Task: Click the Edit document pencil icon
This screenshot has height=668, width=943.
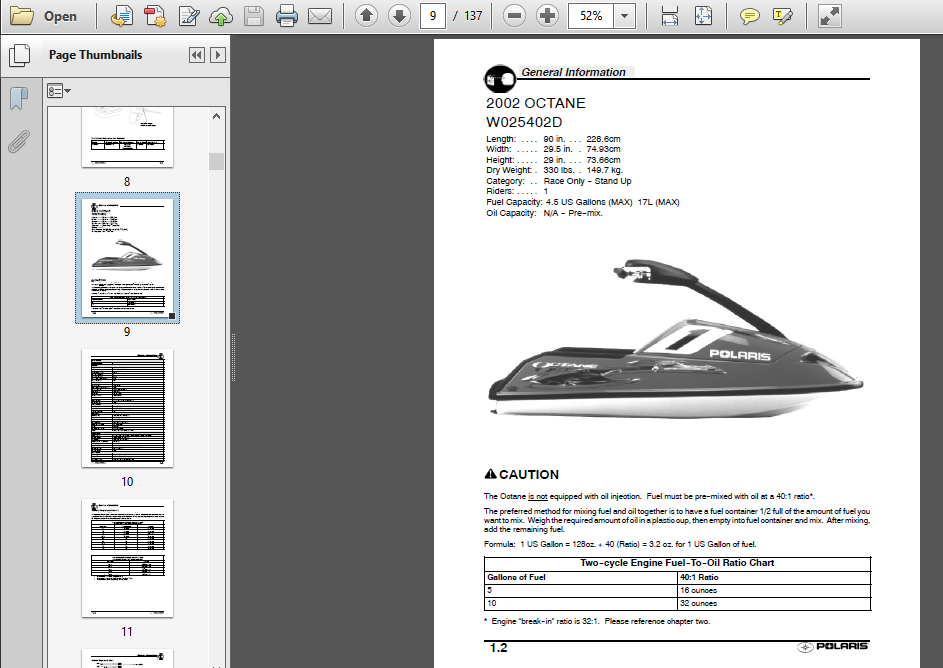Action: [189, 16]
